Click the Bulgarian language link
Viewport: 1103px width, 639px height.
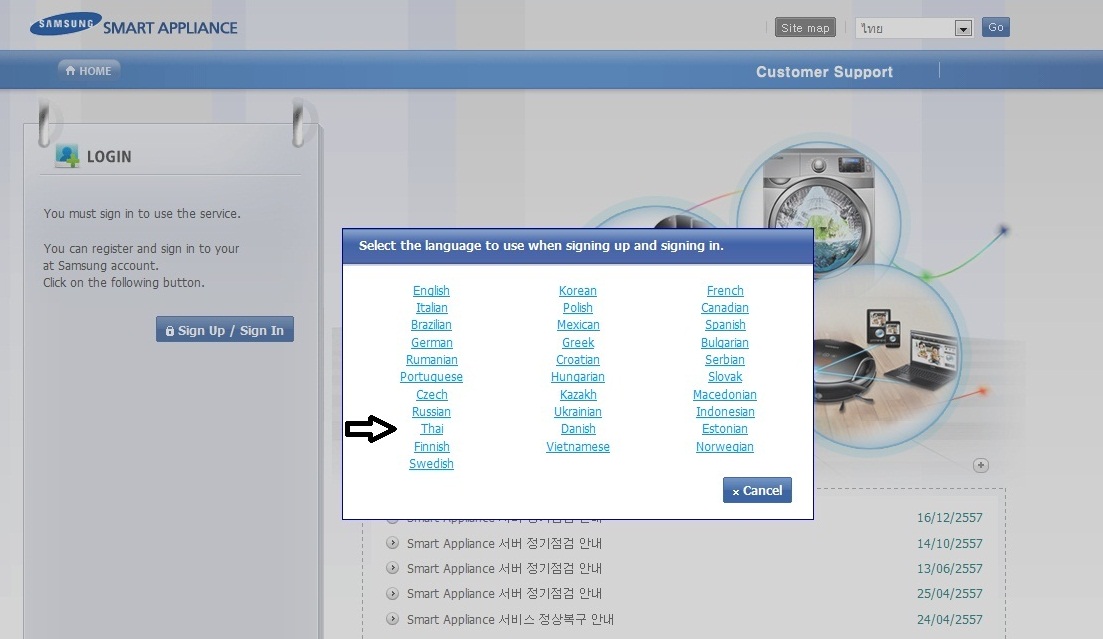pos(725,343)
